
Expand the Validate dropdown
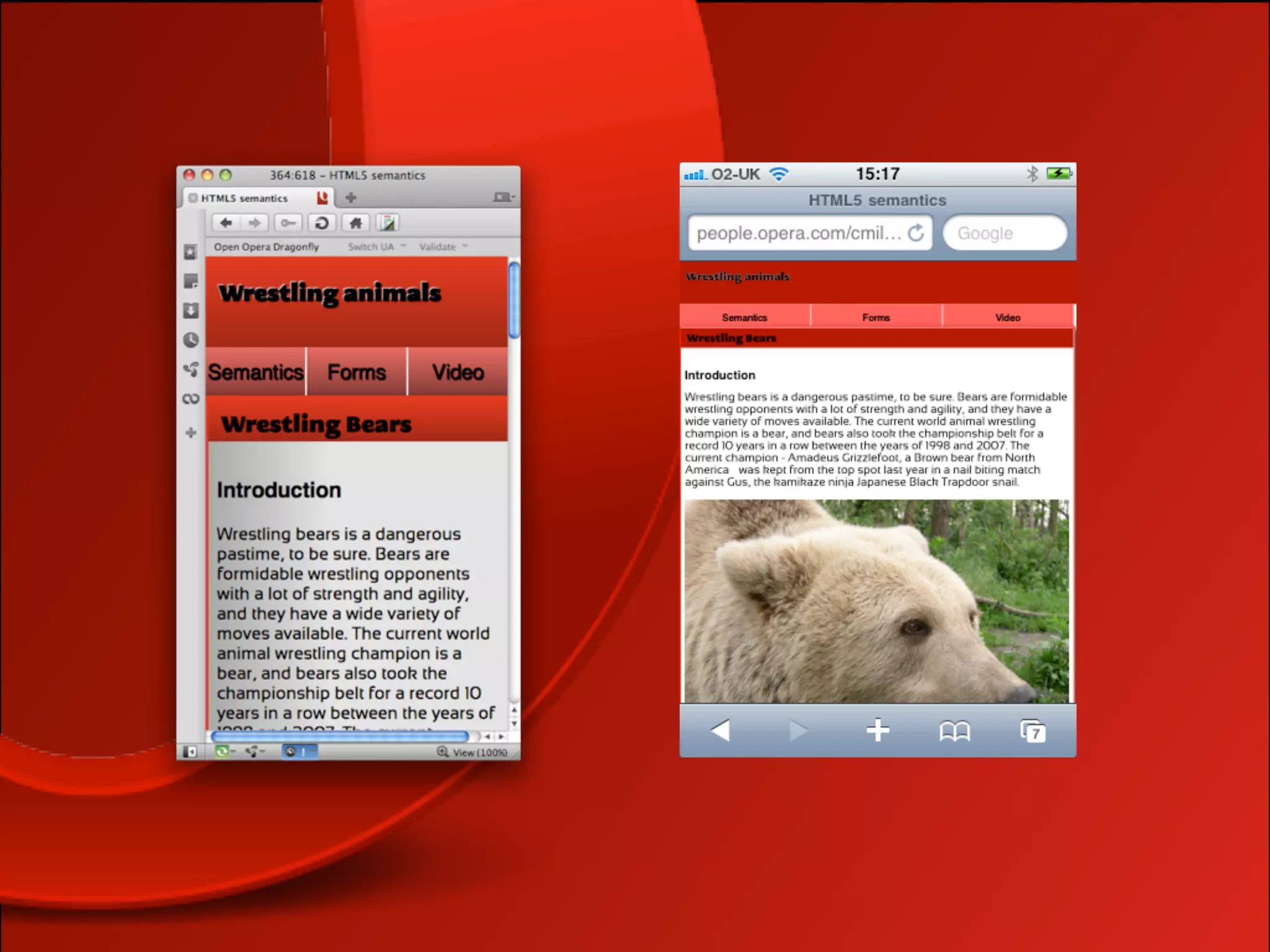[443, 247]
